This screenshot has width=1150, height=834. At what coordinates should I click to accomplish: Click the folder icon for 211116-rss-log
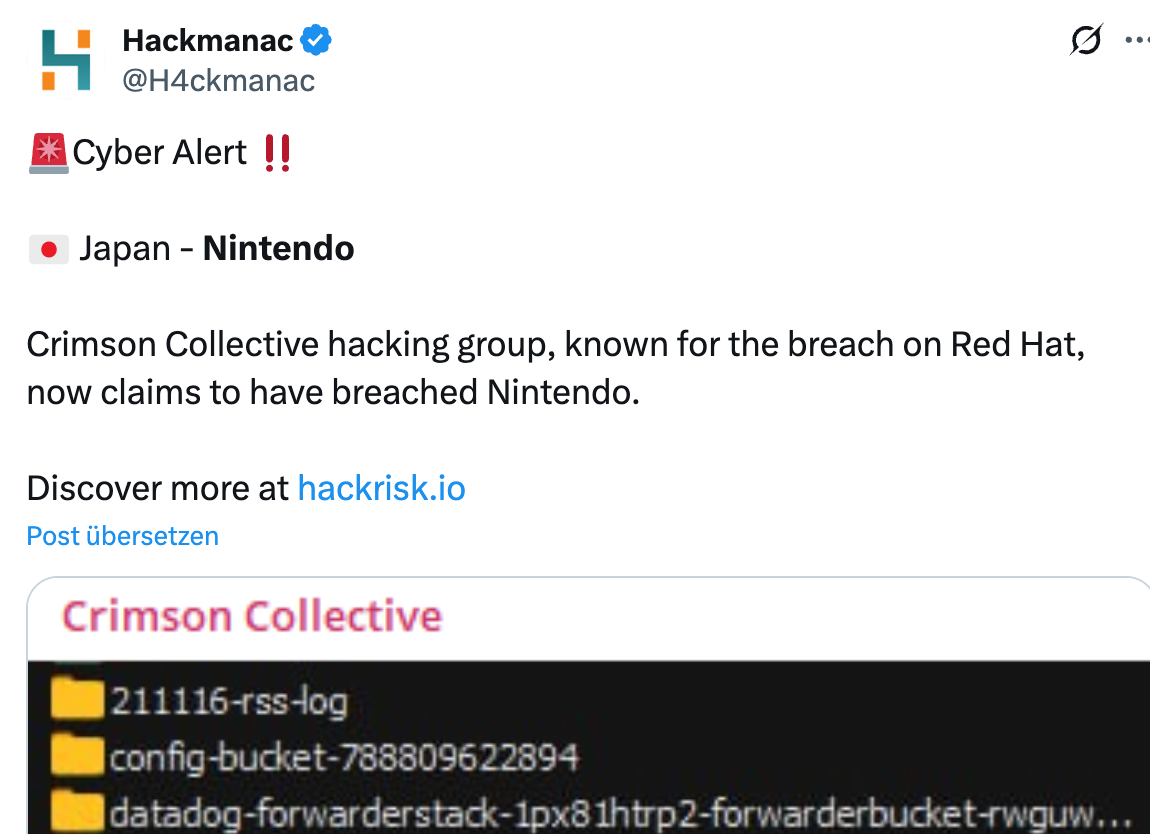tap(78, 700)
